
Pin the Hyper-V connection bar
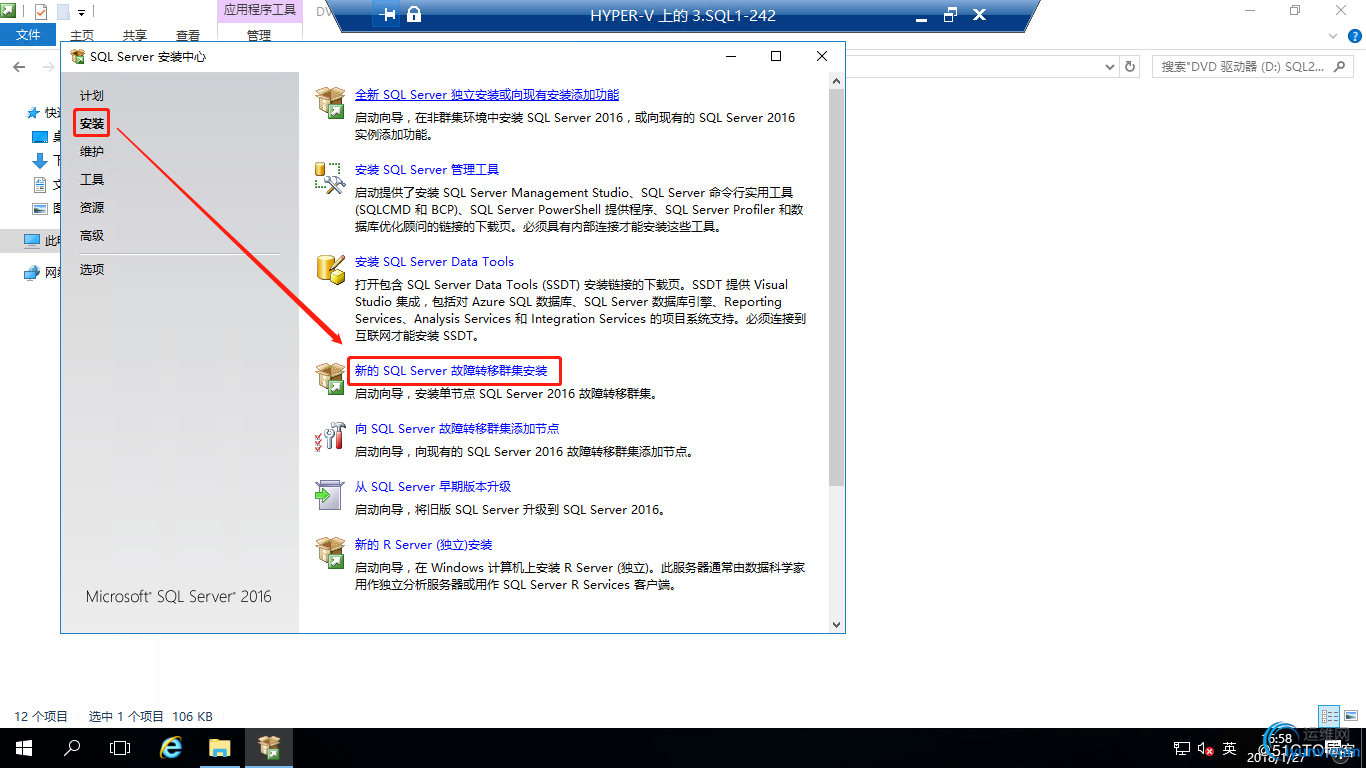[x=388, y=15]
